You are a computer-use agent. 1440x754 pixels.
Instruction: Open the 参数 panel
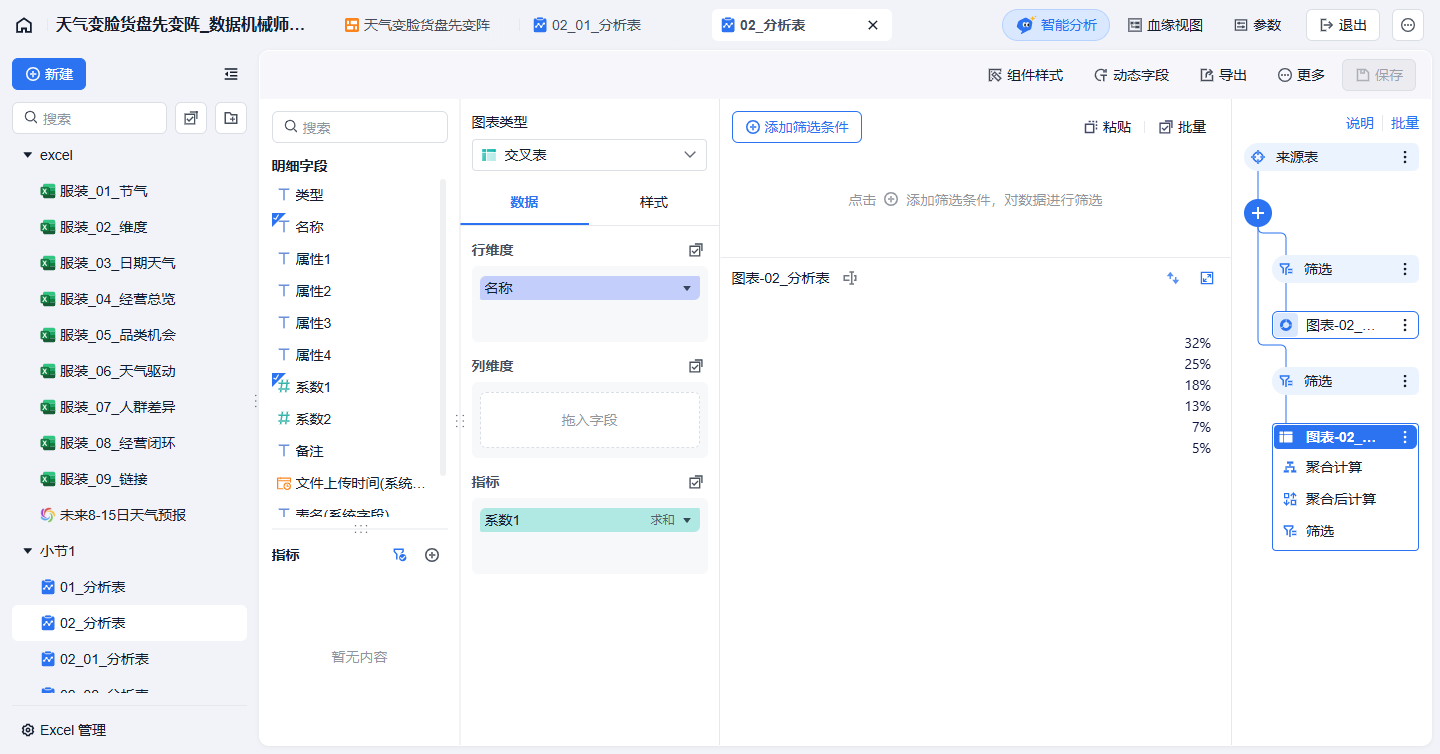(1257, 25)
